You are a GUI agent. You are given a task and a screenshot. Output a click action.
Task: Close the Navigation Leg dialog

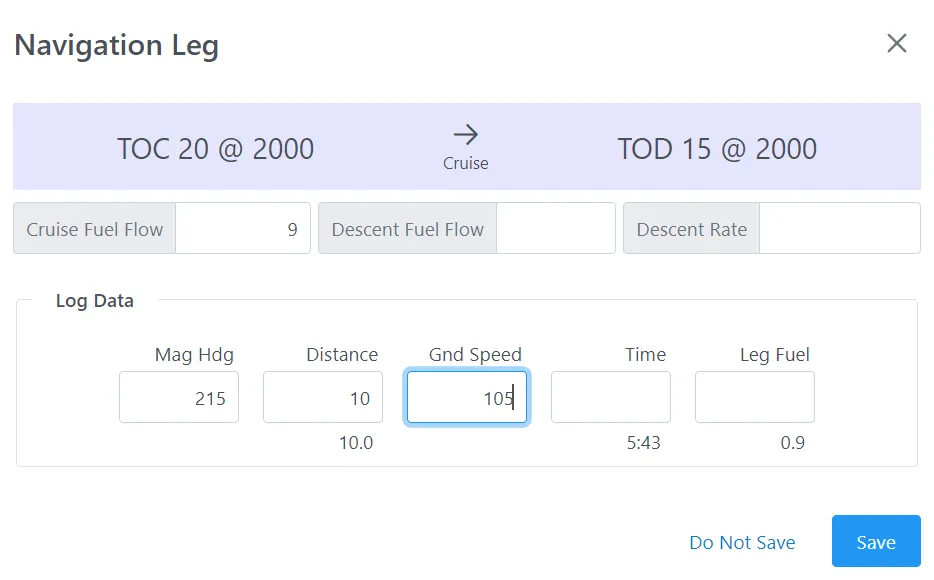896,43
